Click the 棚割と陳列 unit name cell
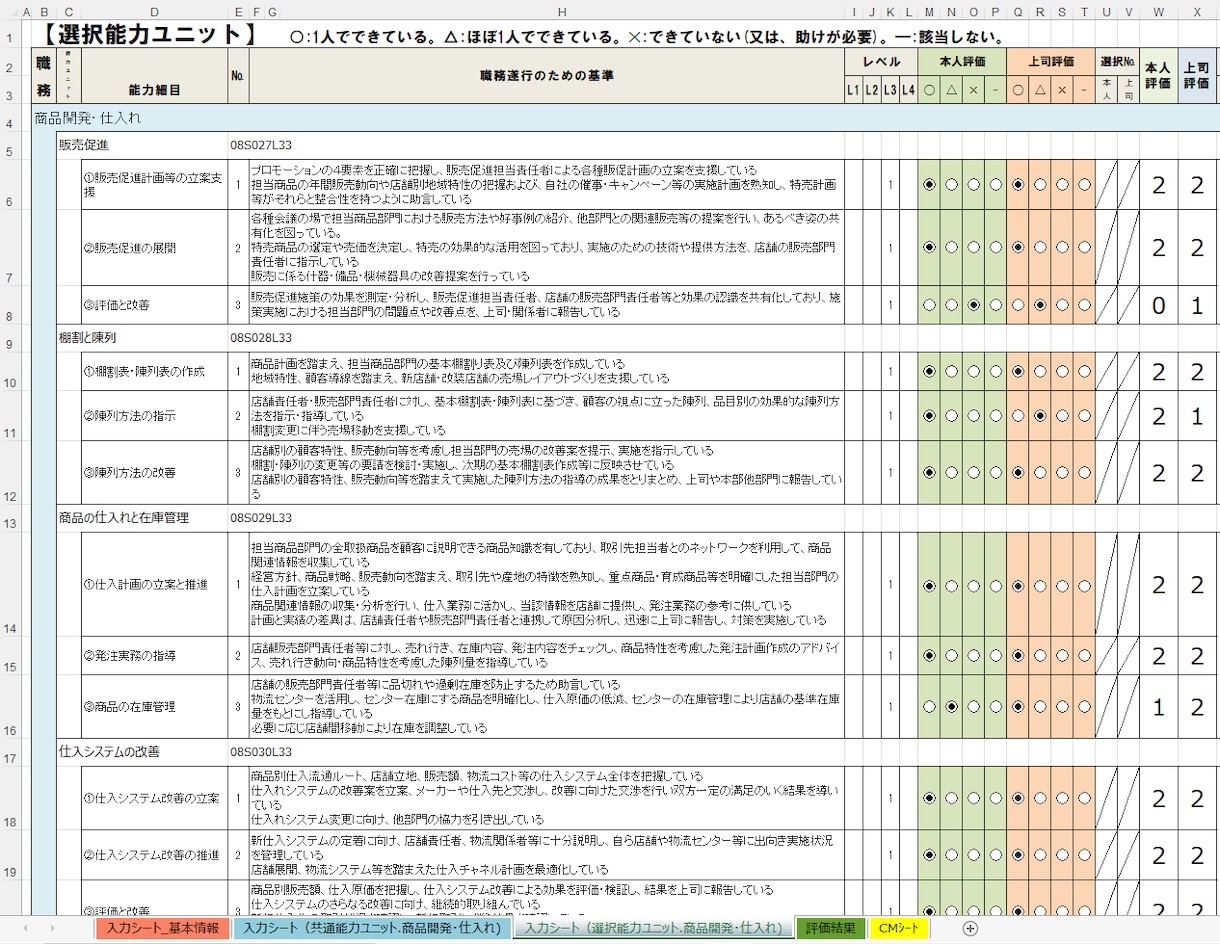Image resolution: width=1220 pixels, height=944 pixels. [x=87, y=338]
